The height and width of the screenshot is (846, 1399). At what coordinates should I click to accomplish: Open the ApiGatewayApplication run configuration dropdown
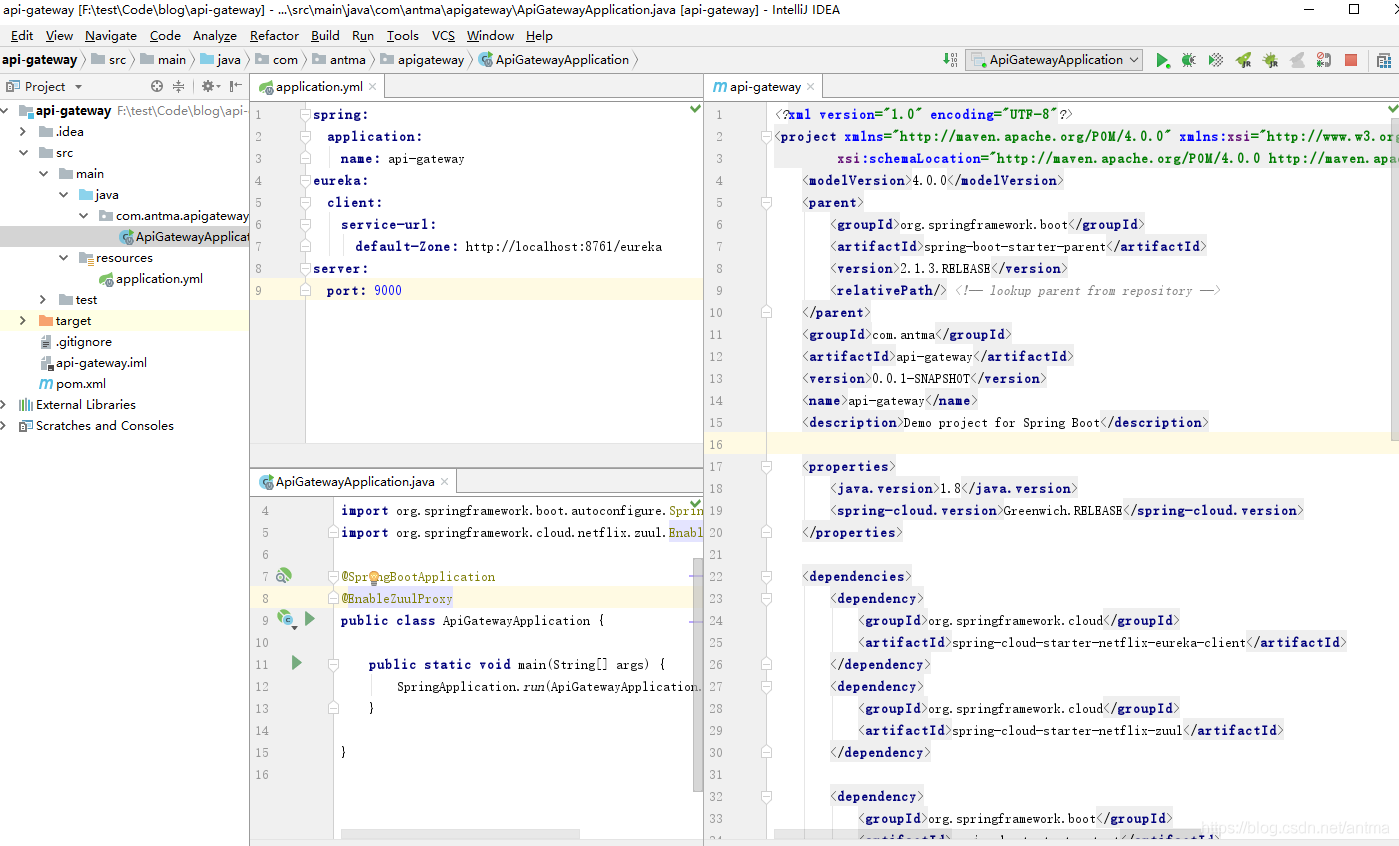tap(1055, 60)
